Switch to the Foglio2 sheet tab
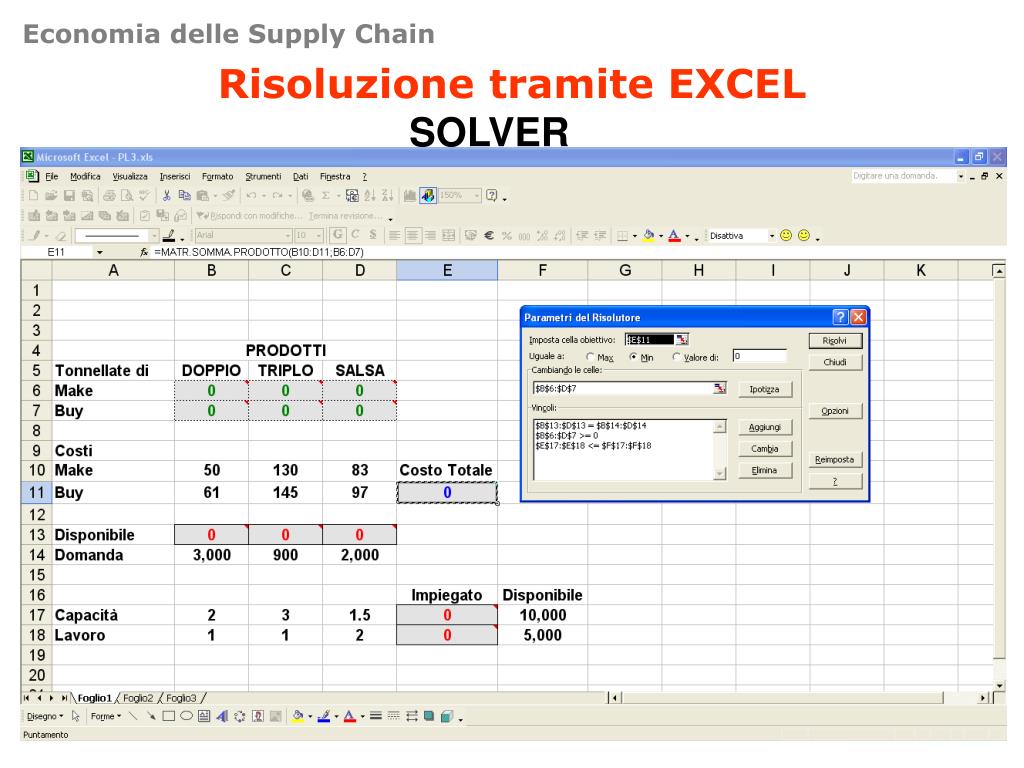The width and height of the screenshot is (1024, 768). [x=138, y=698]
